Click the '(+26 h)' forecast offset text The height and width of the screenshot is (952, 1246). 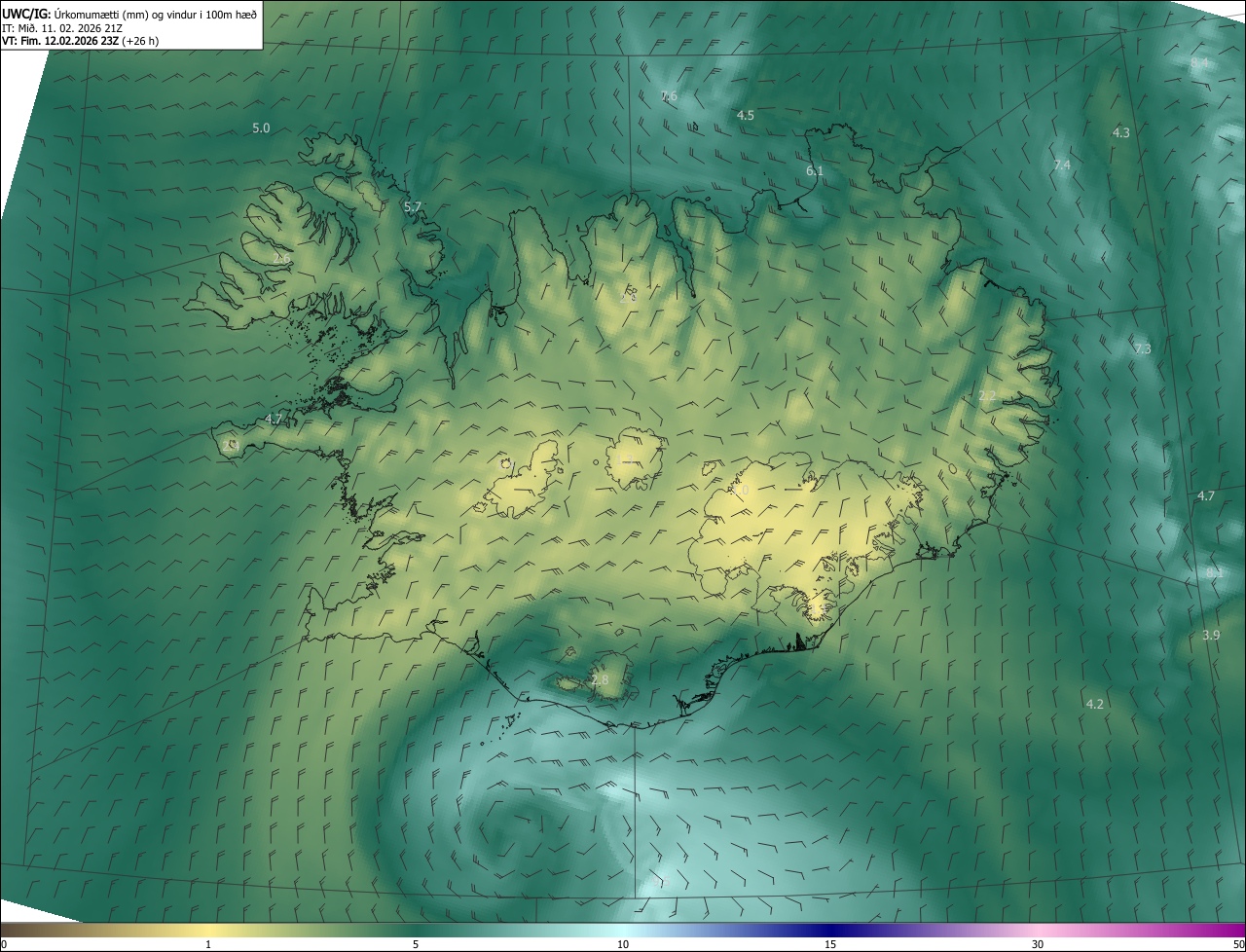(x=141, y=41)
